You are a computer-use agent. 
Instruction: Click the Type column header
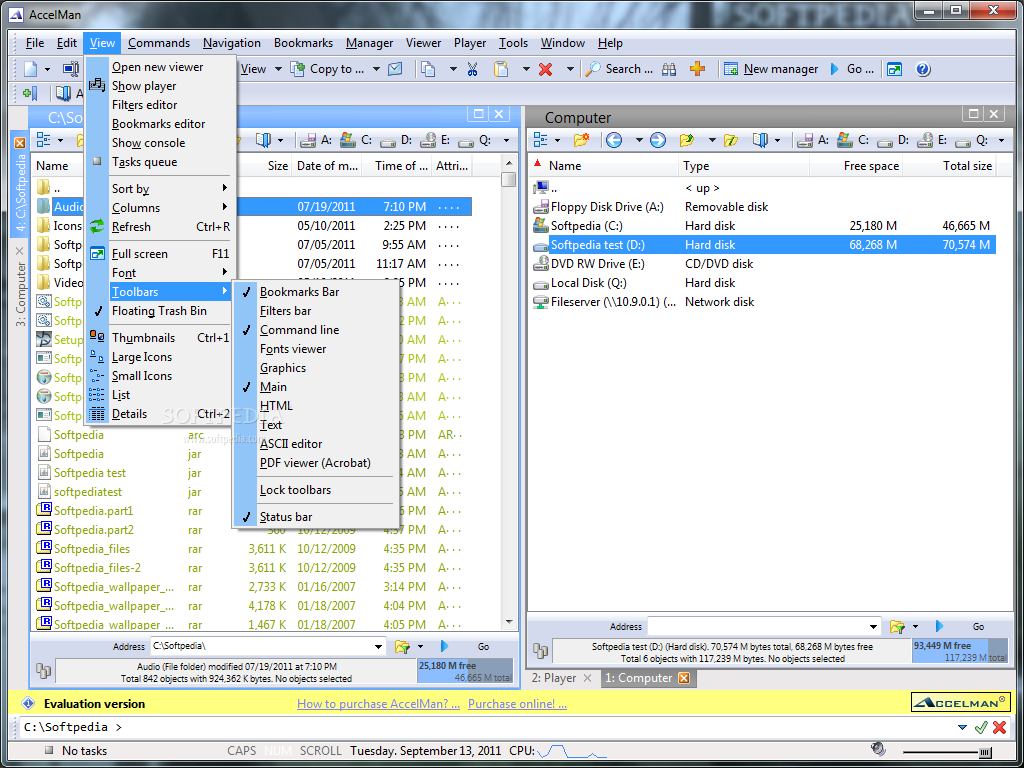pyautogui.click(x=744, y=166)
